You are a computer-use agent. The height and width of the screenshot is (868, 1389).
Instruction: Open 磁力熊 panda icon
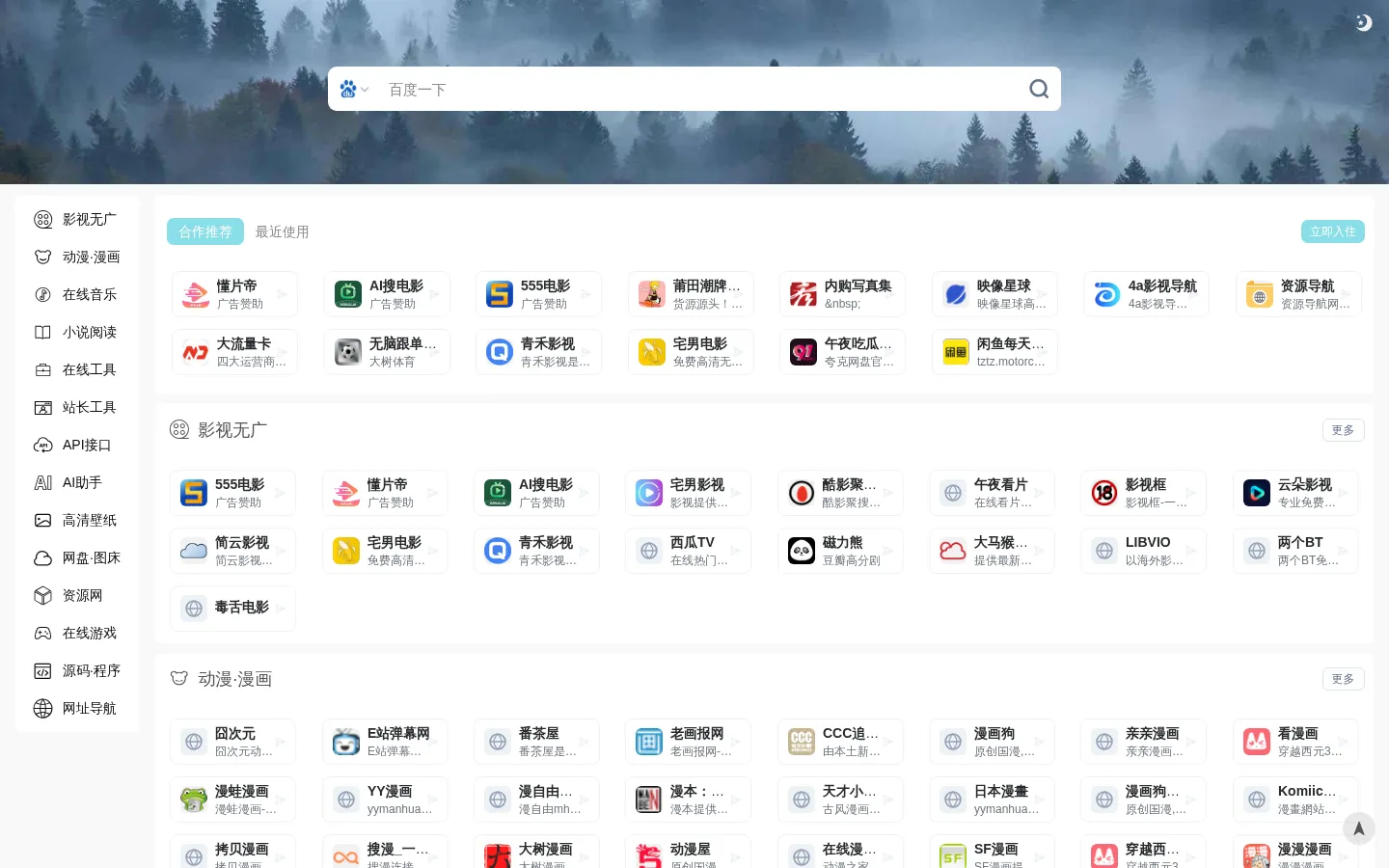(x=802, y=551)
